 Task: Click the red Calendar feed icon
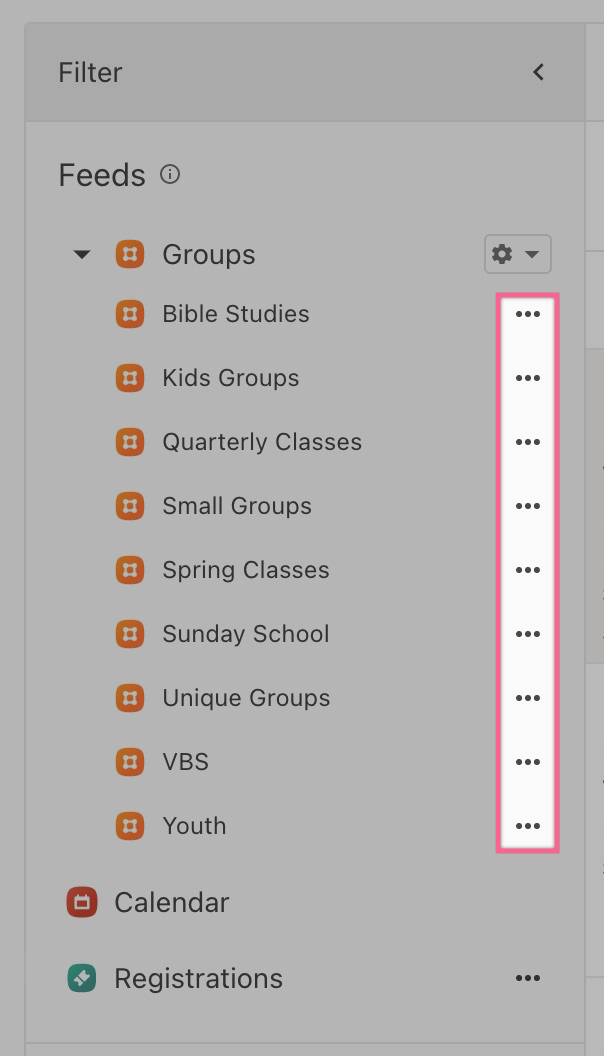pos(82,902)
